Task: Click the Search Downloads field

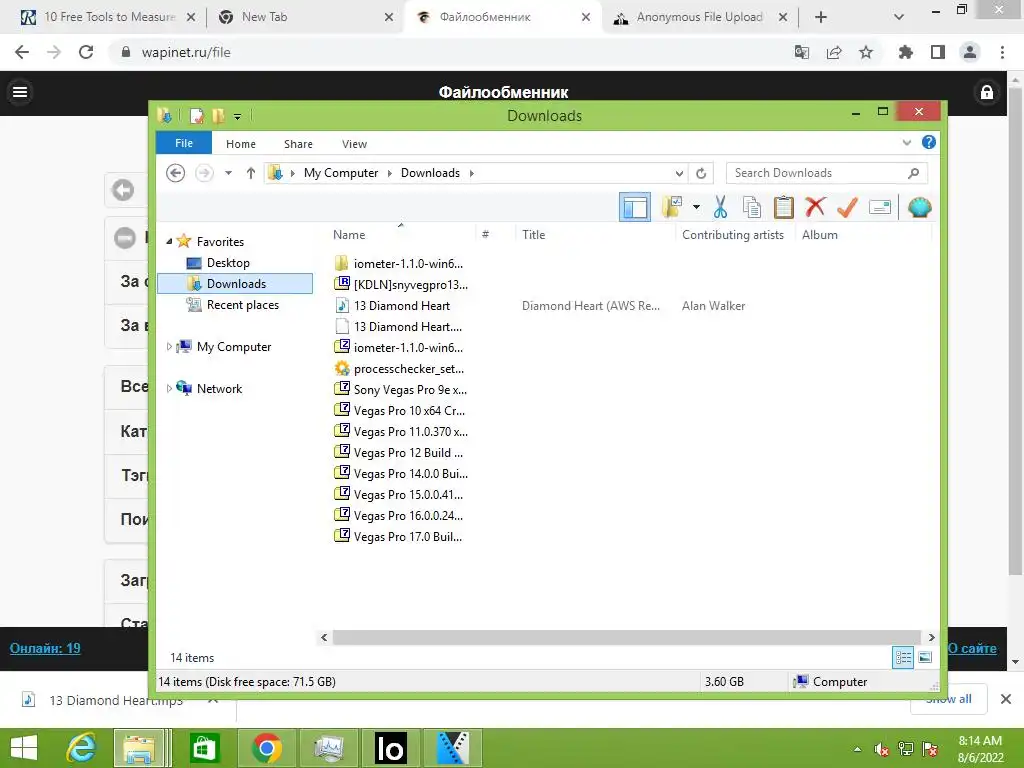Action: pyautogui.click(x=826, y=173)
